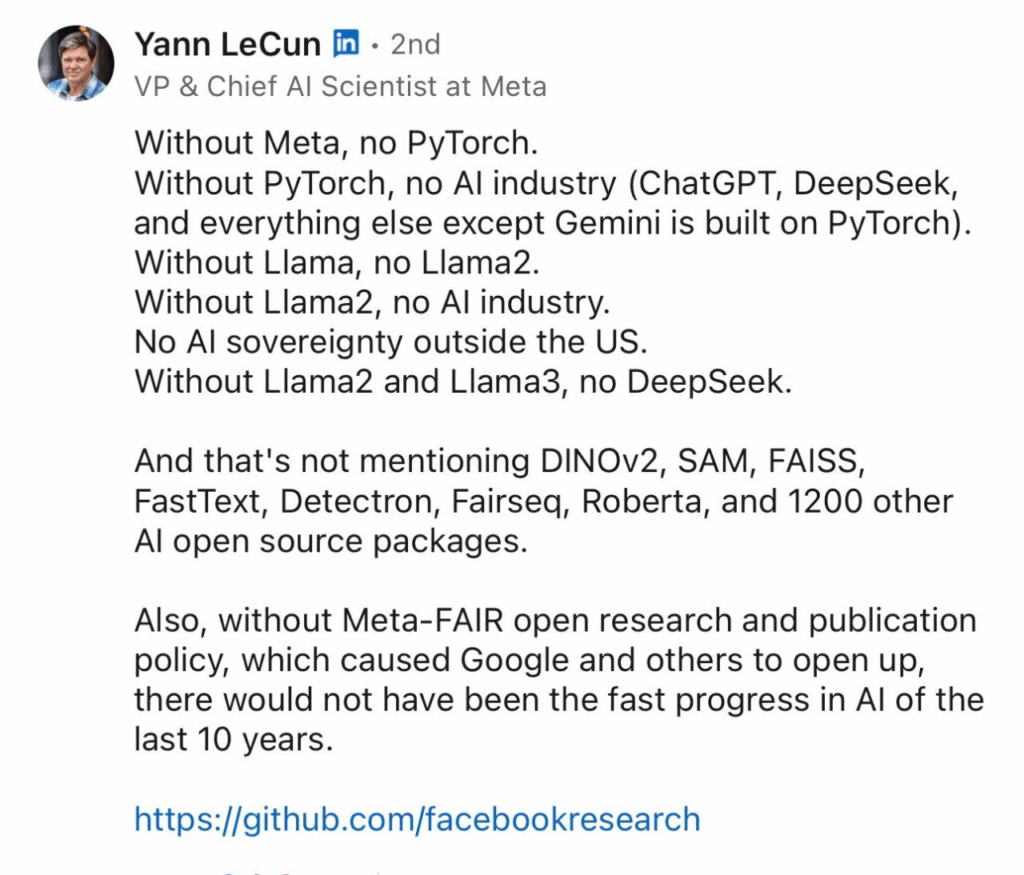Click the line 'Without Llama, no Llama2.'

[337, 262]
